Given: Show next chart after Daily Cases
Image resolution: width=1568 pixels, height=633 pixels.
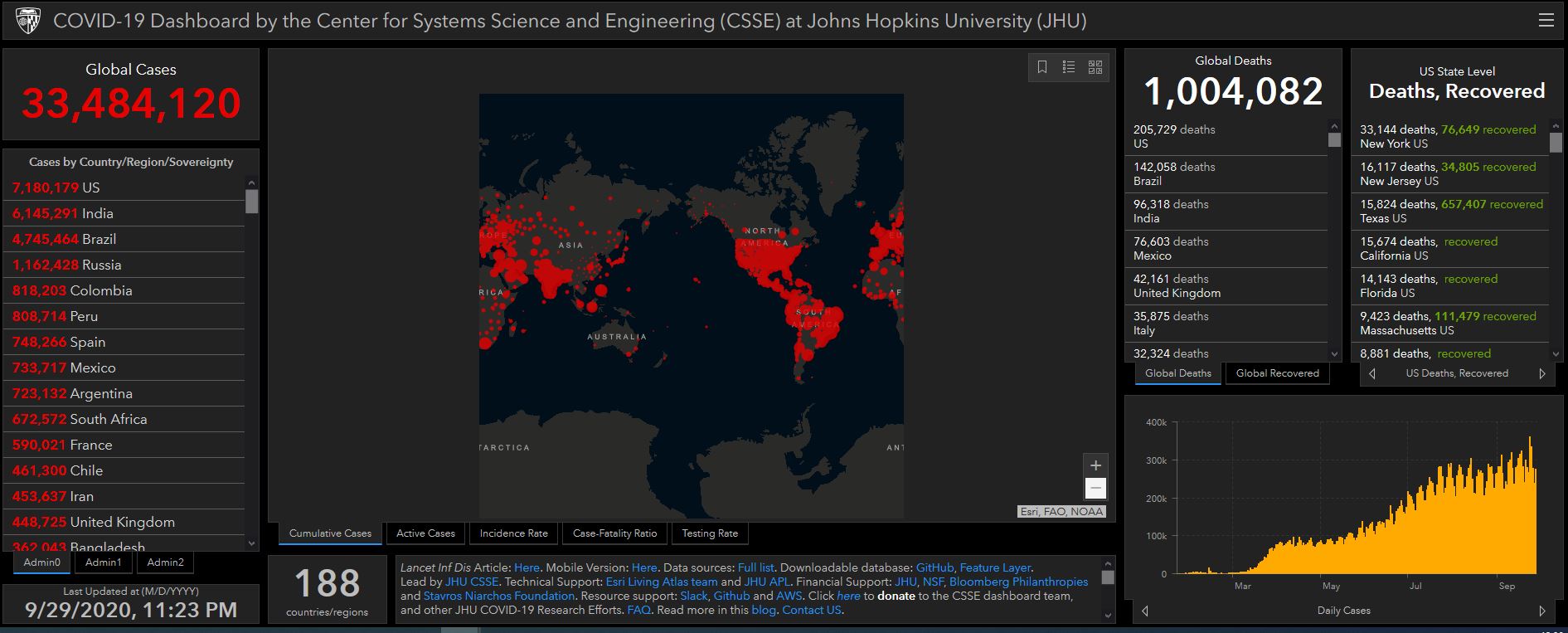Looking at the screenshot, I should tap(1542, 611).
